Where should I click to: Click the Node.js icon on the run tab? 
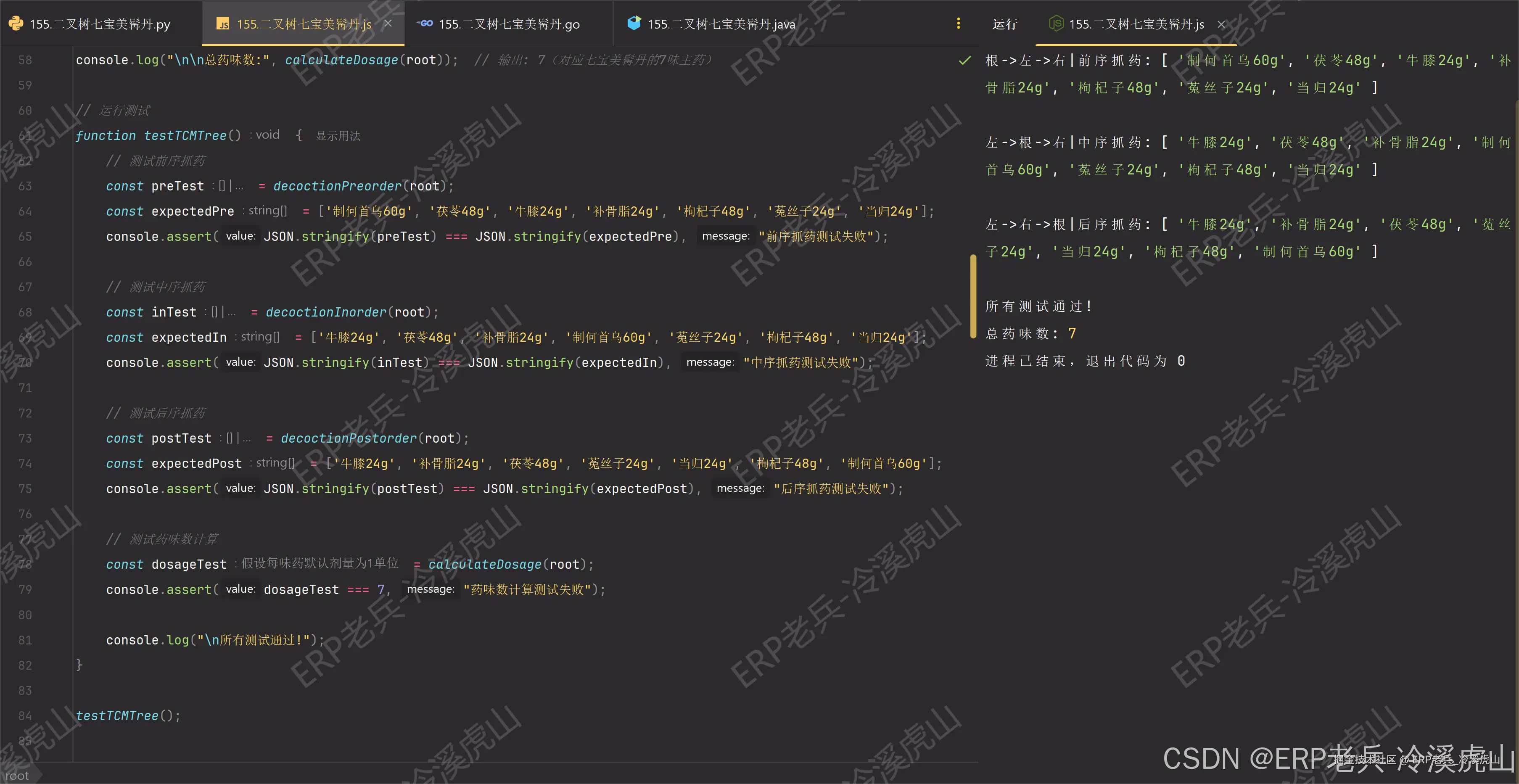tap(1056, 24)
